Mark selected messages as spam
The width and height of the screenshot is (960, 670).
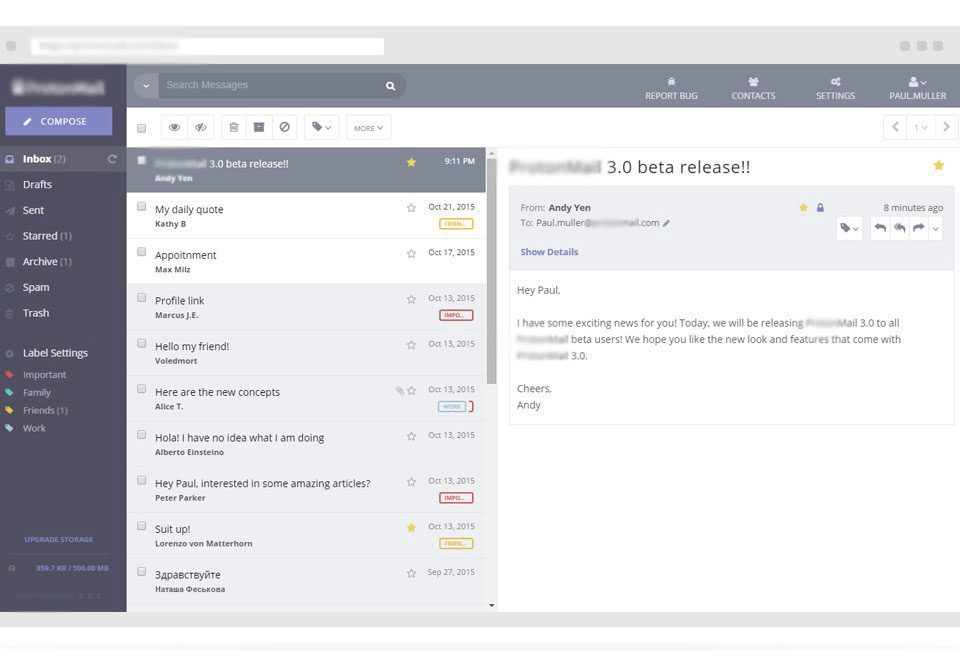point(285,127)
